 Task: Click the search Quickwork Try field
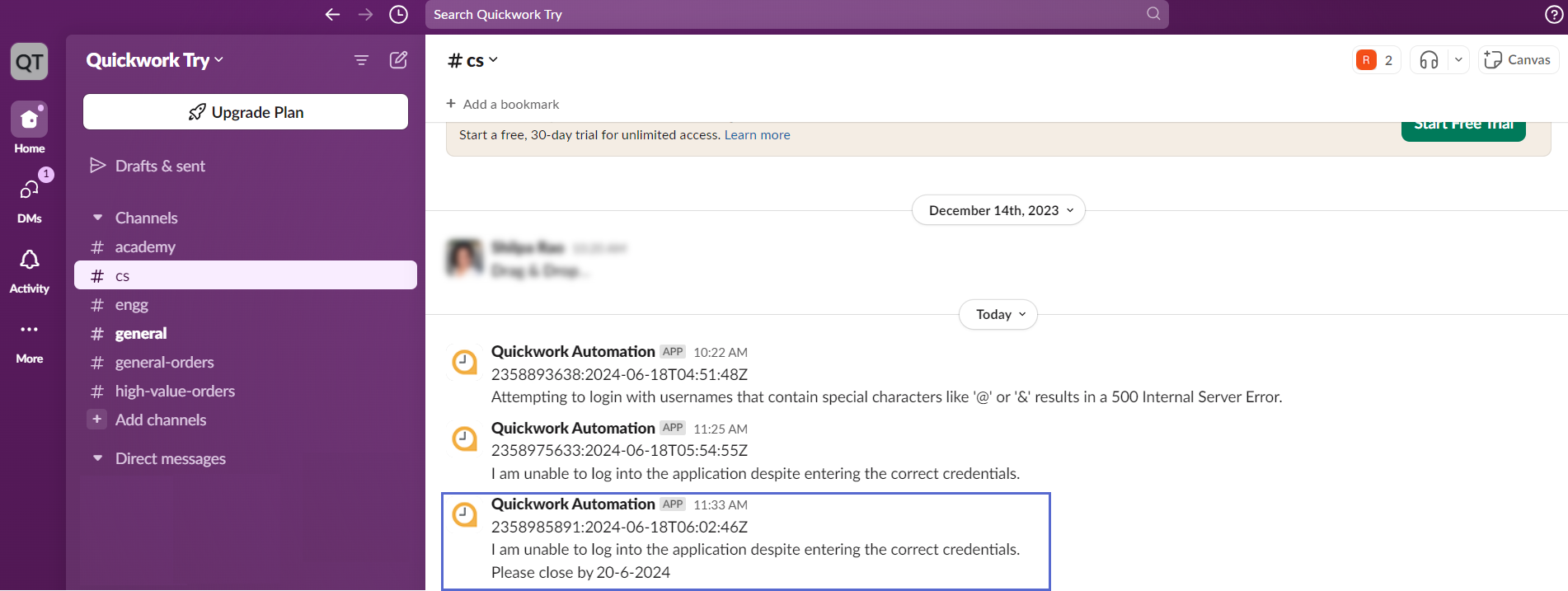[x=796, y=14]
